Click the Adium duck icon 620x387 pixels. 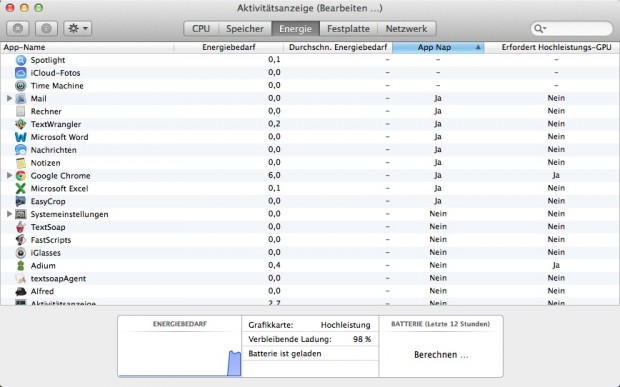click(x=21, y=266)
